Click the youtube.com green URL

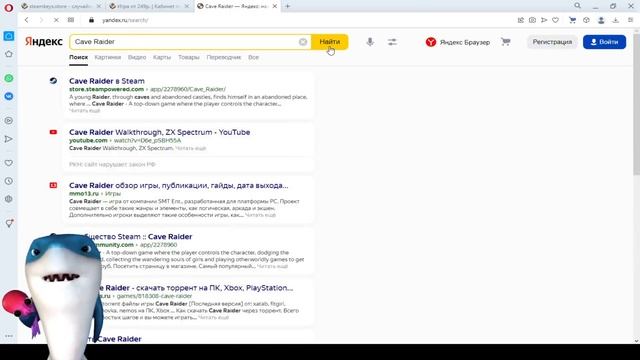88,140
